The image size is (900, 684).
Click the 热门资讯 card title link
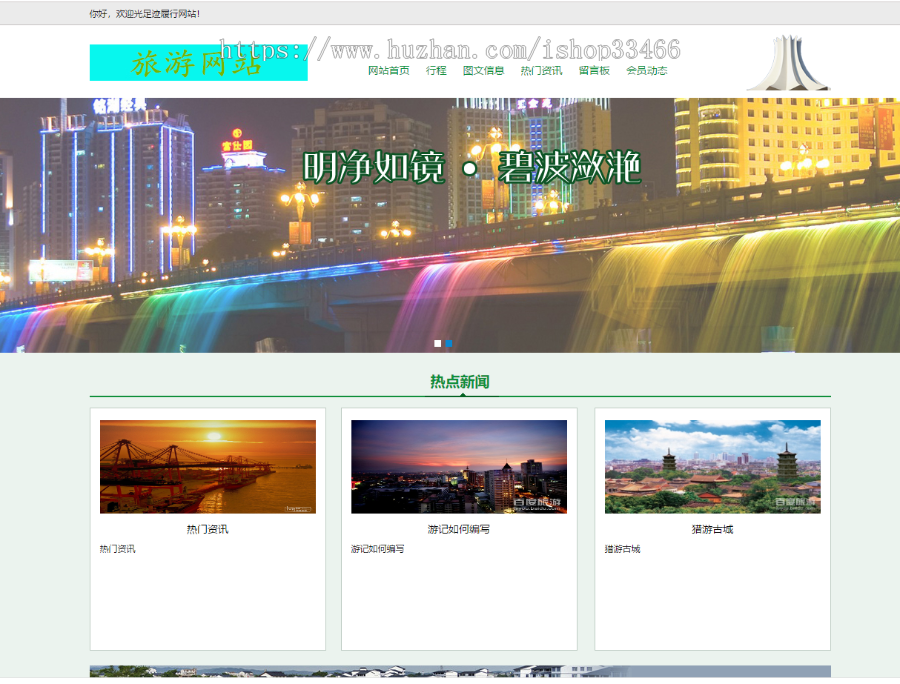207,530
